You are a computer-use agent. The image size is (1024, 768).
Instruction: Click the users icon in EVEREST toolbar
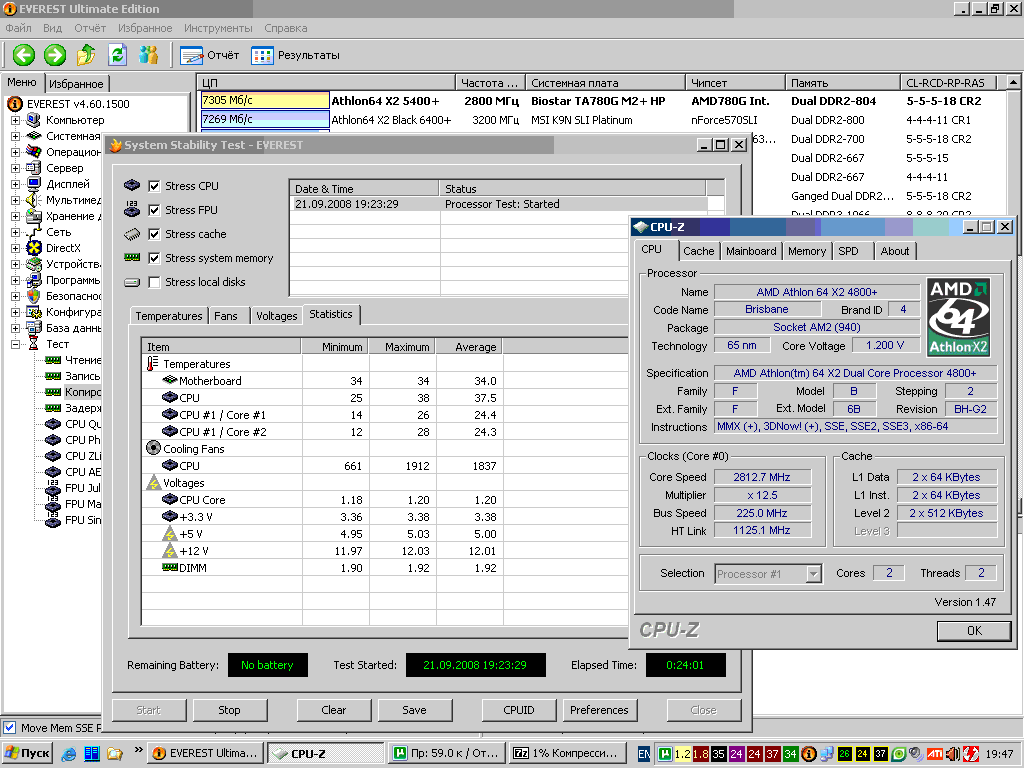(148, 55)
